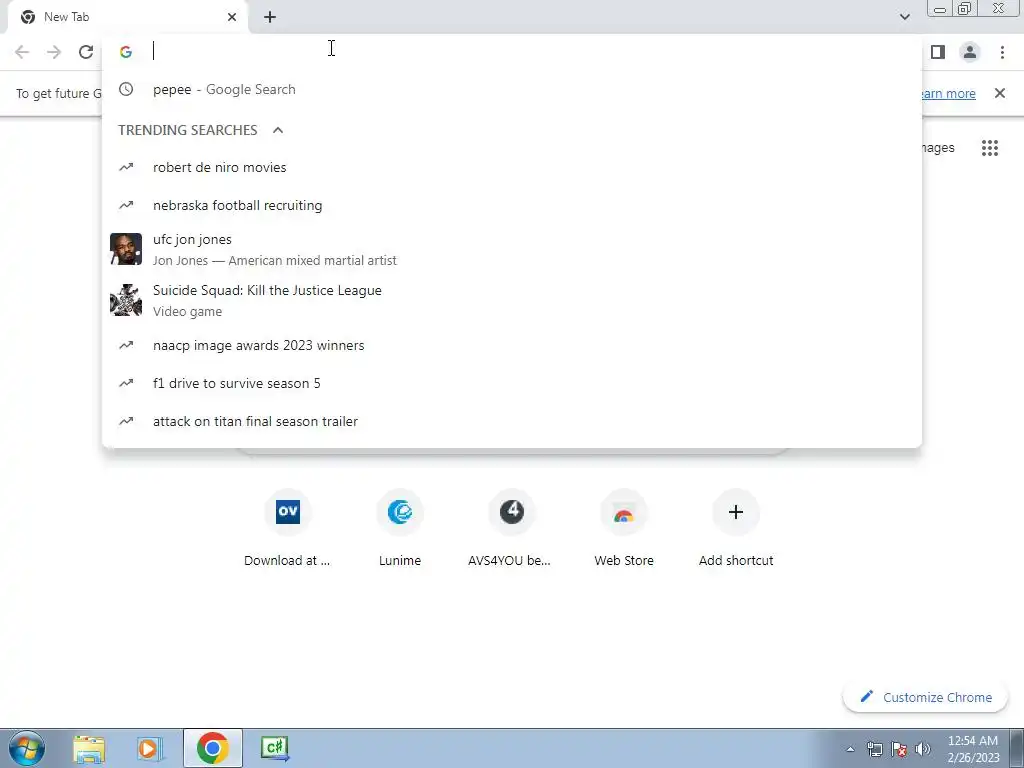Open the Download at shortcut tile
This screenshot has width=1024, height=768.
click(287, 529)
